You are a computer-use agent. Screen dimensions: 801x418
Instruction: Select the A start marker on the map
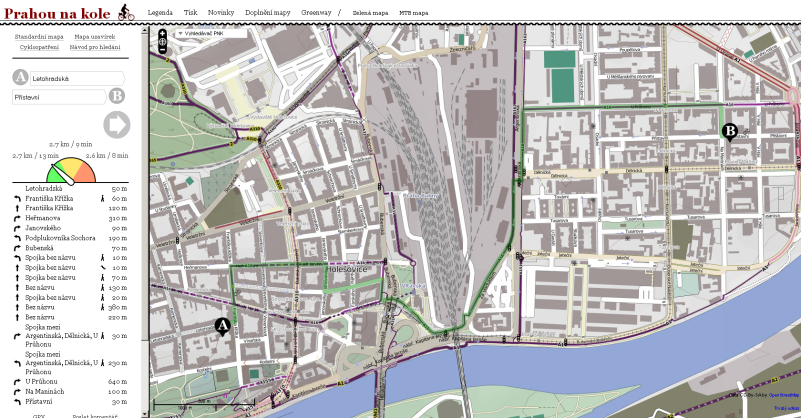click(x=222, y=326)
